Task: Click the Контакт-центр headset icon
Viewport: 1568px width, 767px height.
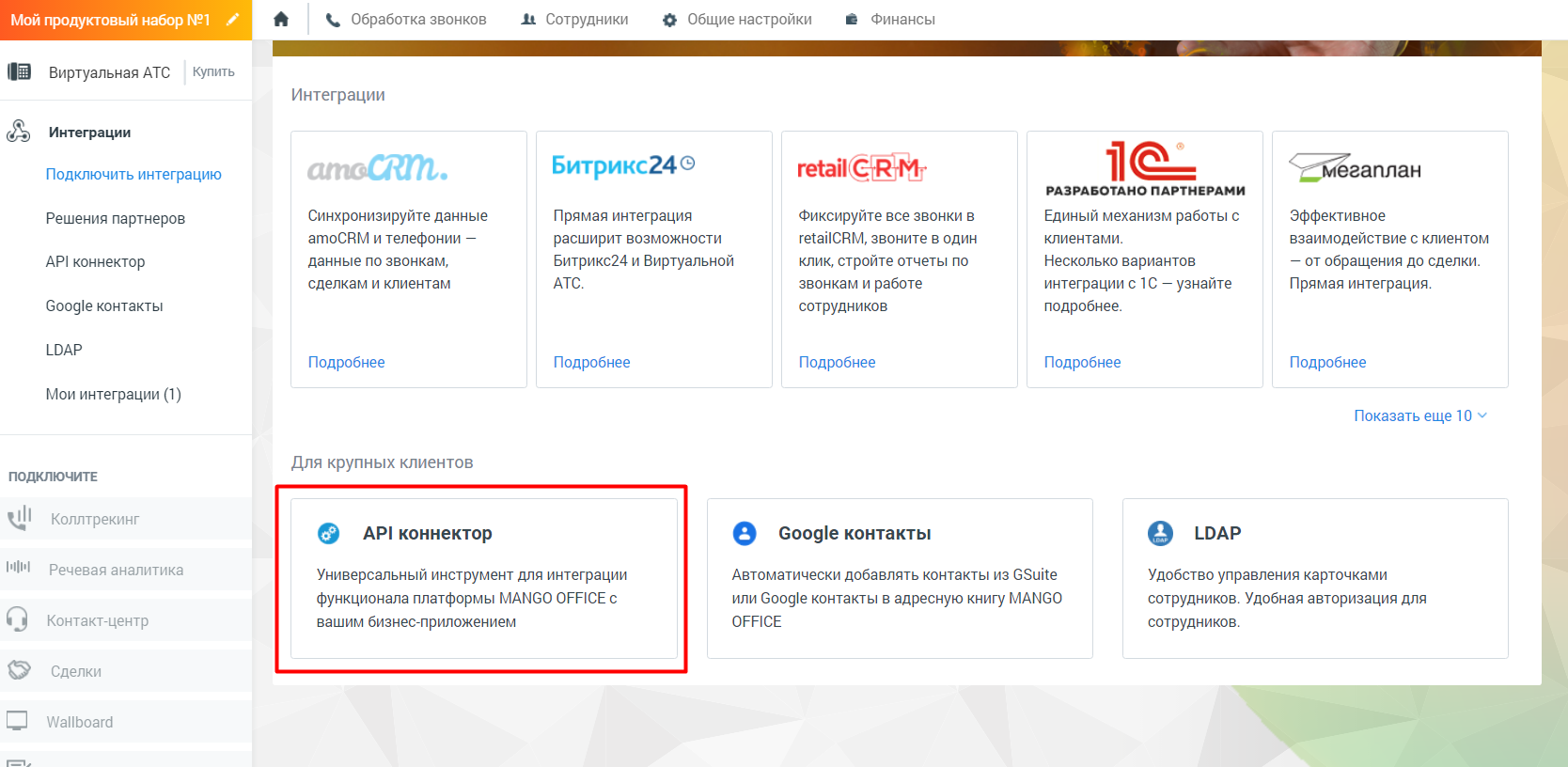Action: point(18,619)
